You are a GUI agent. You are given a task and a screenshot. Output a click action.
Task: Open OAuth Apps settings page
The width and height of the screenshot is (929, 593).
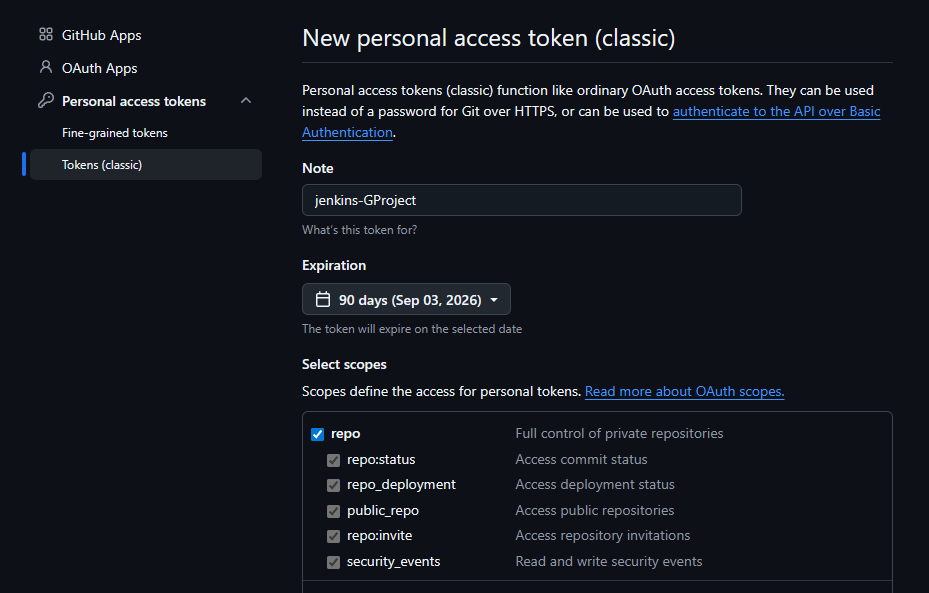pos(100,68)
